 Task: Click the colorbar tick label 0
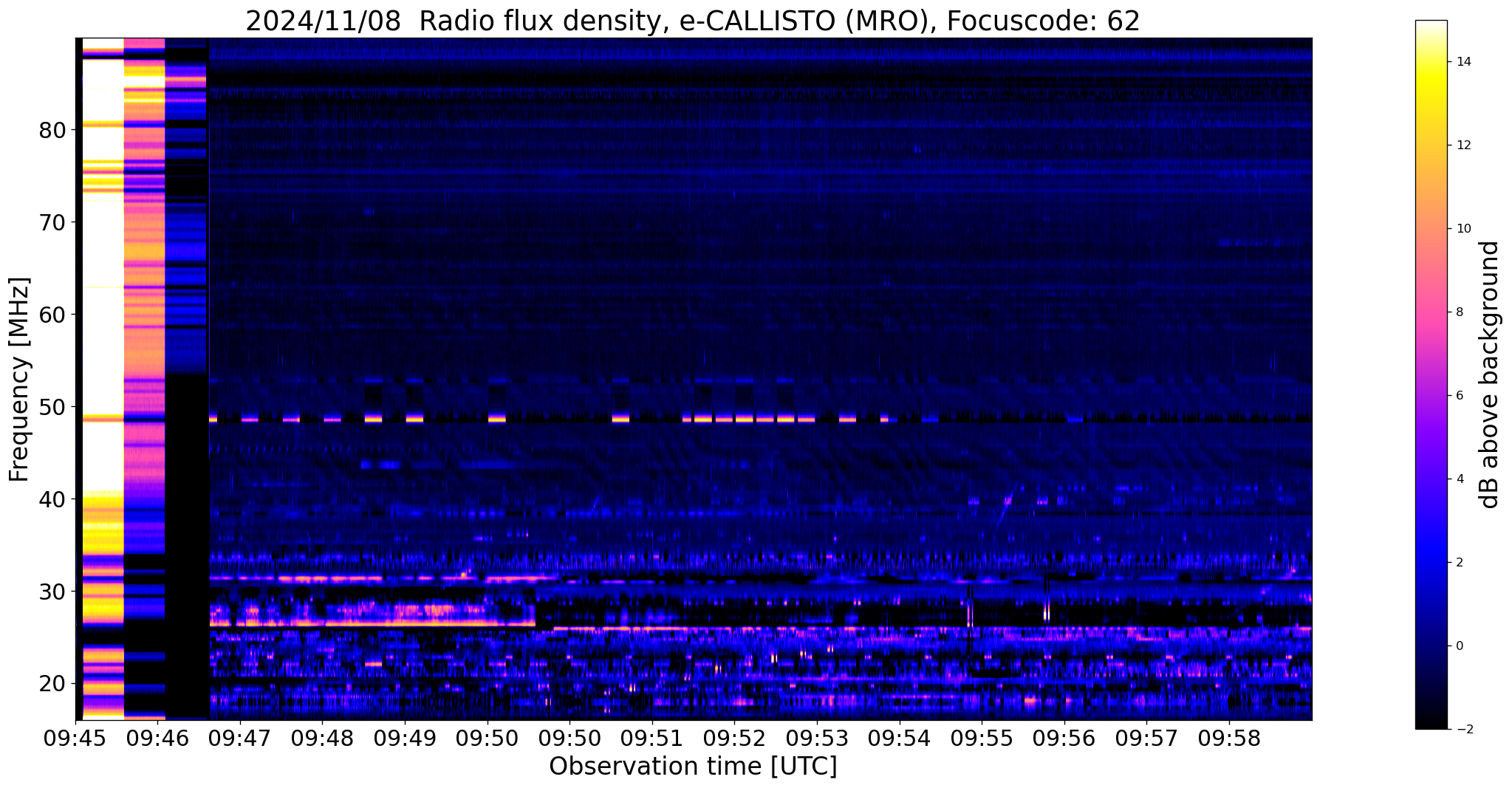click(1459, 646)
